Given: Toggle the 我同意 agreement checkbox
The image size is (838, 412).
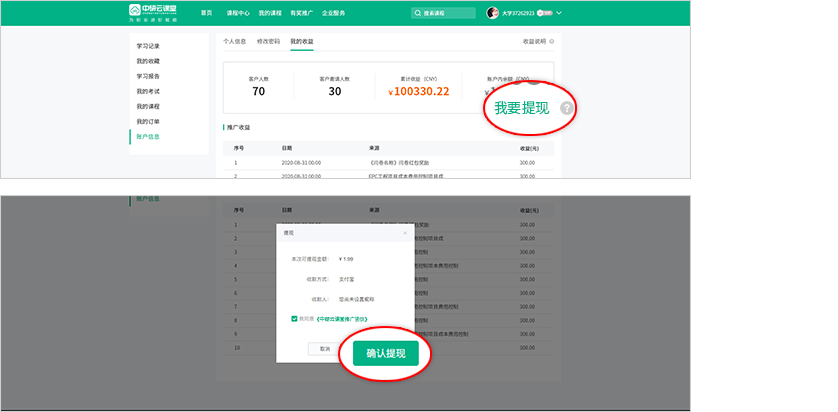Looking at the screenshot, I should point(294,319).
